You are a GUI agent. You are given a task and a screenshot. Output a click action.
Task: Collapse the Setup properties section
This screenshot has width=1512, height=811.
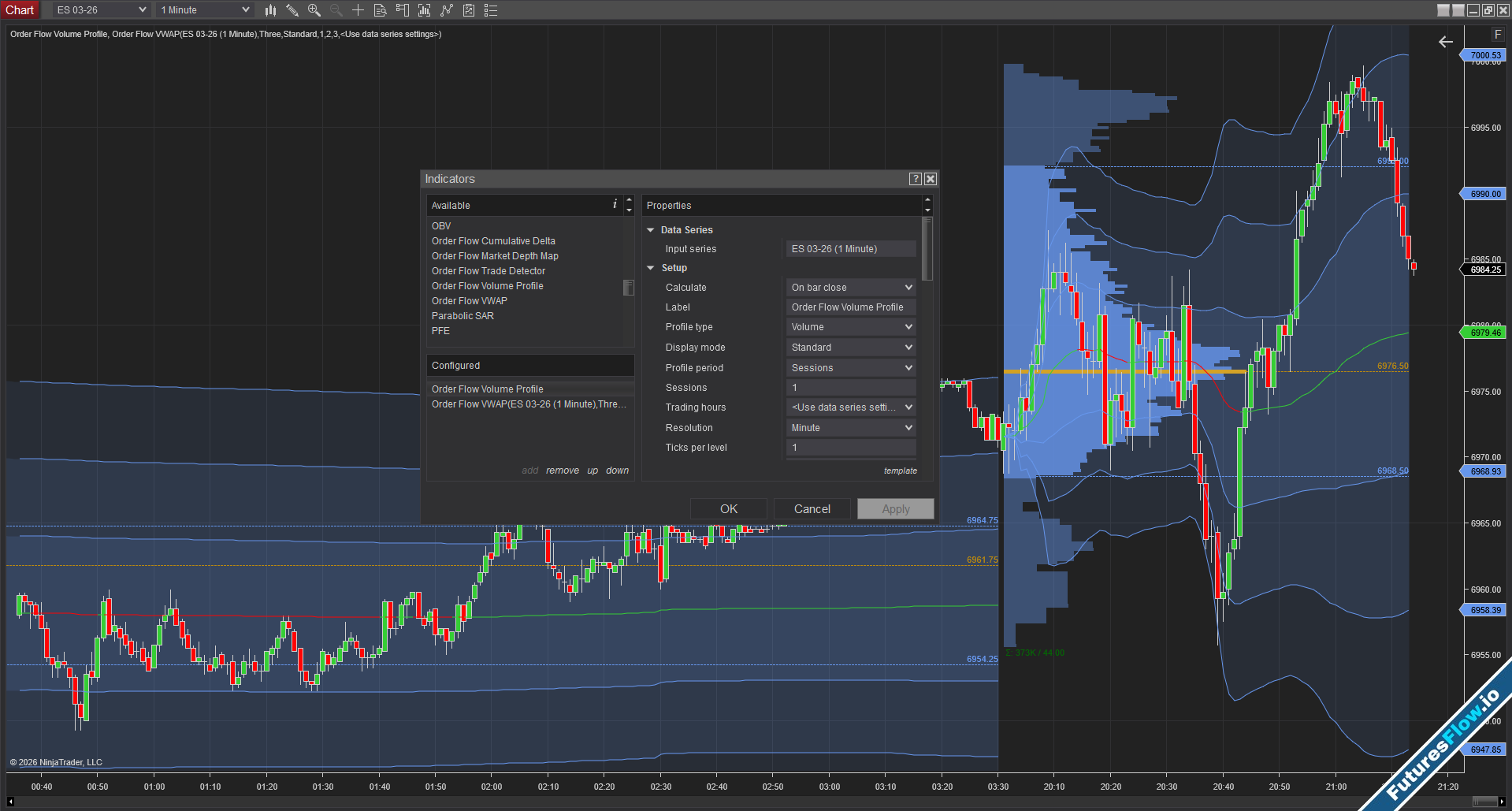click(x=651, y=268)
